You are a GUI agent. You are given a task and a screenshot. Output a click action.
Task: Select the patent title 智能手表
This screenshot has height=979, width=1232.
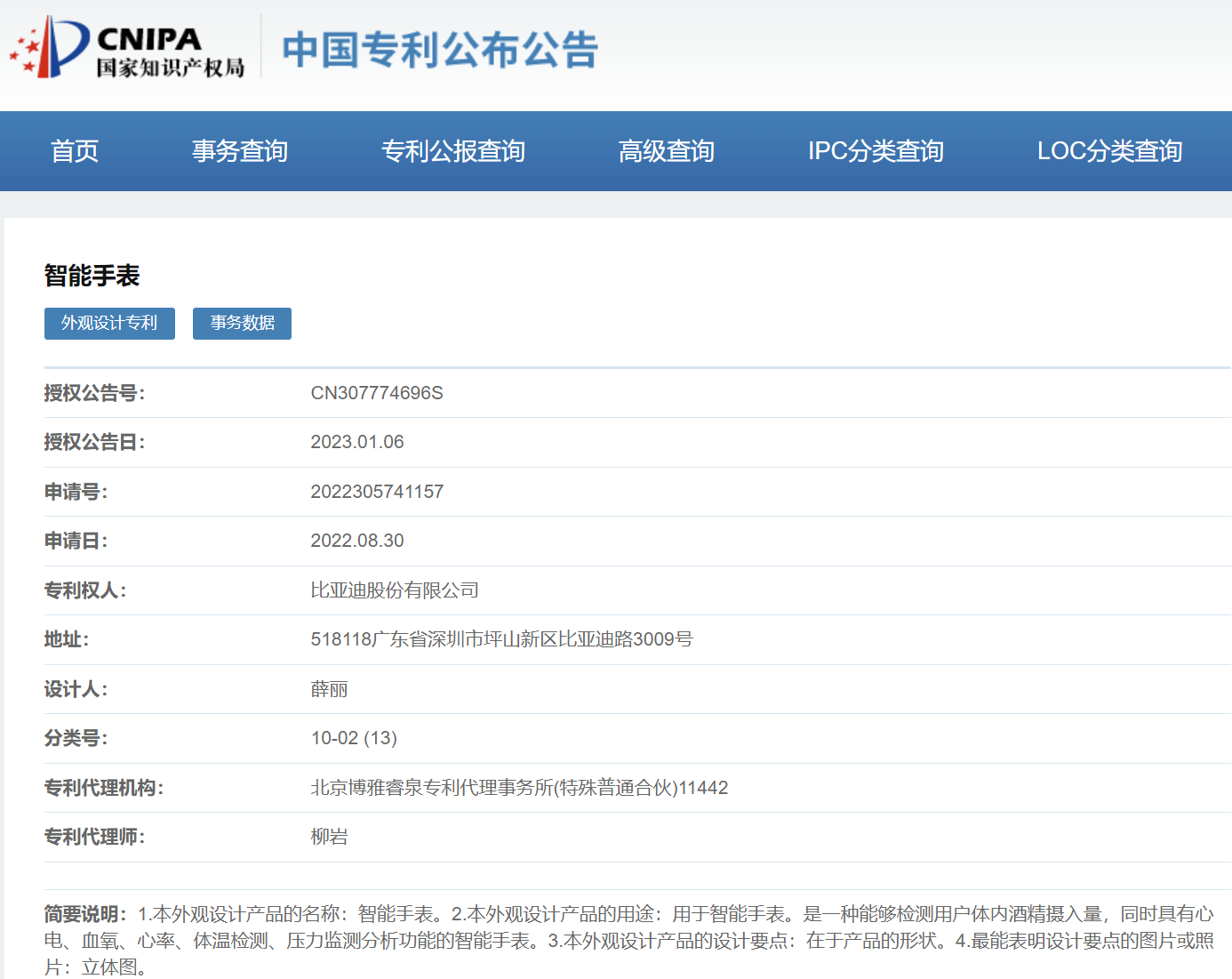pyautogui.click(x=92, y=276)
